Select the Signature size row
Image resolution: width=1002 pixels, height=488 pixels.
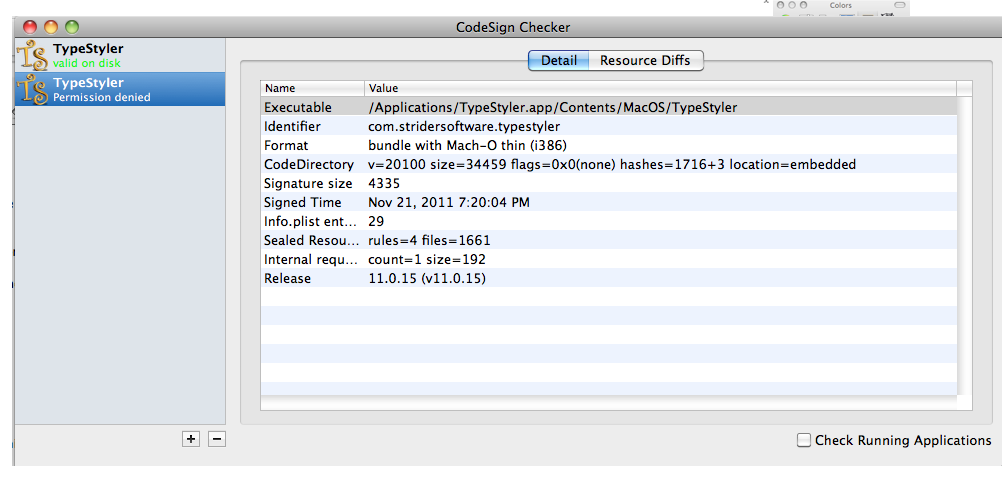[x=608, y=184]
